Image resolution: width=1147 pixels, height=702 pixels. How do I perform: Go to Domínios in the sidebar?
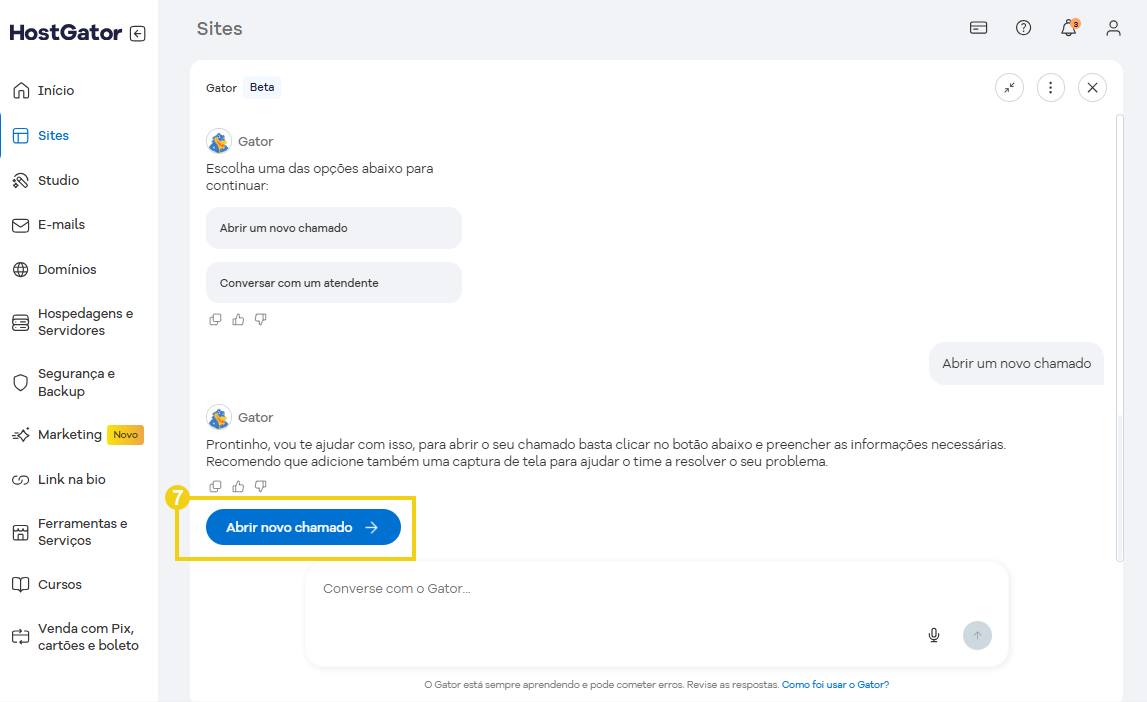tap(67, 270)
